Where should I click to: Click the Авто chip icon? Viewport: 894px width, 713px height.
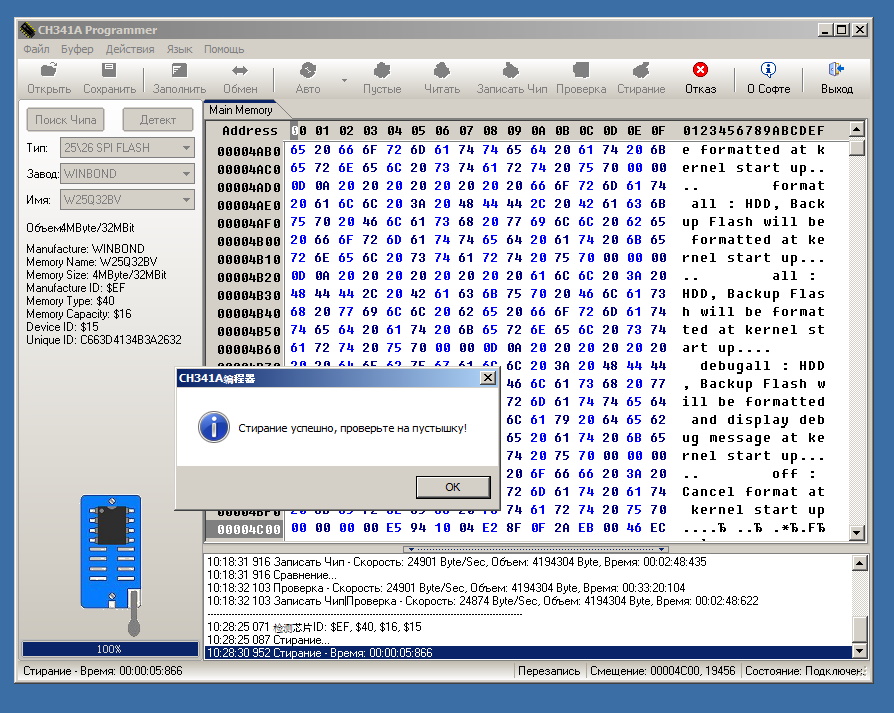click(x=308, y=71)
